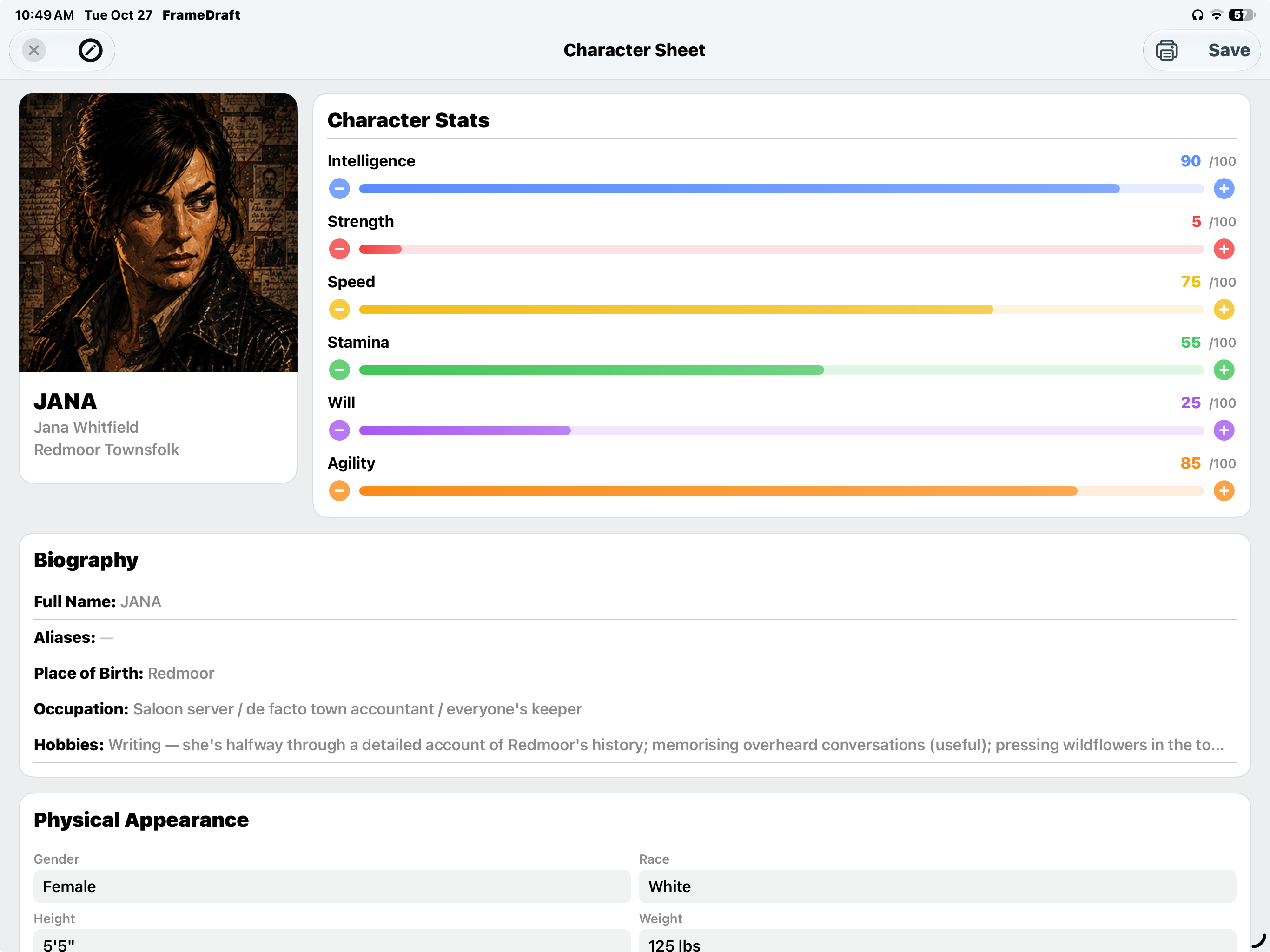Image resolution: width=1270 pixels, height=952 pixels.
Task: Tap the Agility value 85
Action: click(x=1190, y=463)
